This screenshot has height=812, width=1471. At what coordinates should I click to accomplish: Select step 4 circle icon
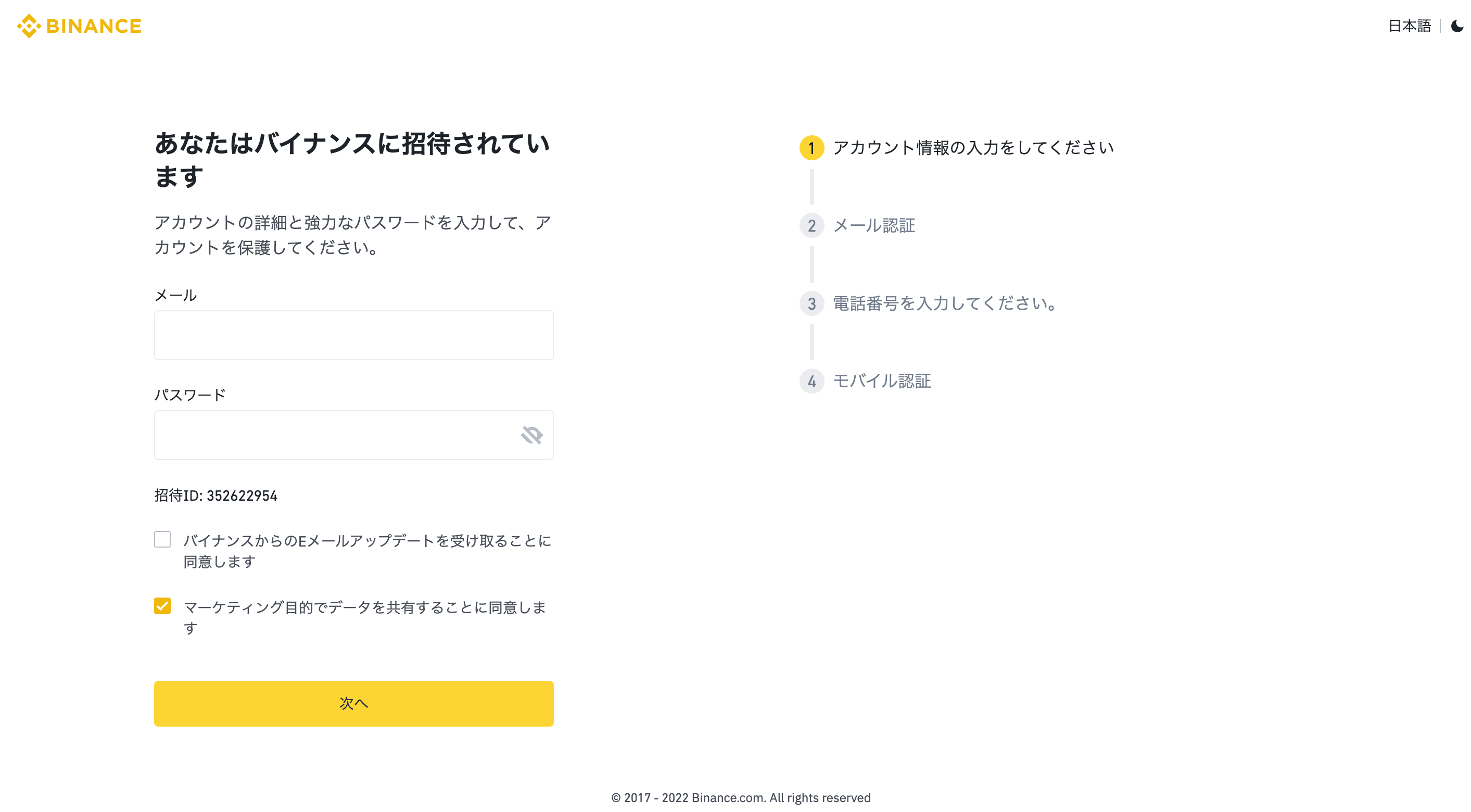pos(811,382)
